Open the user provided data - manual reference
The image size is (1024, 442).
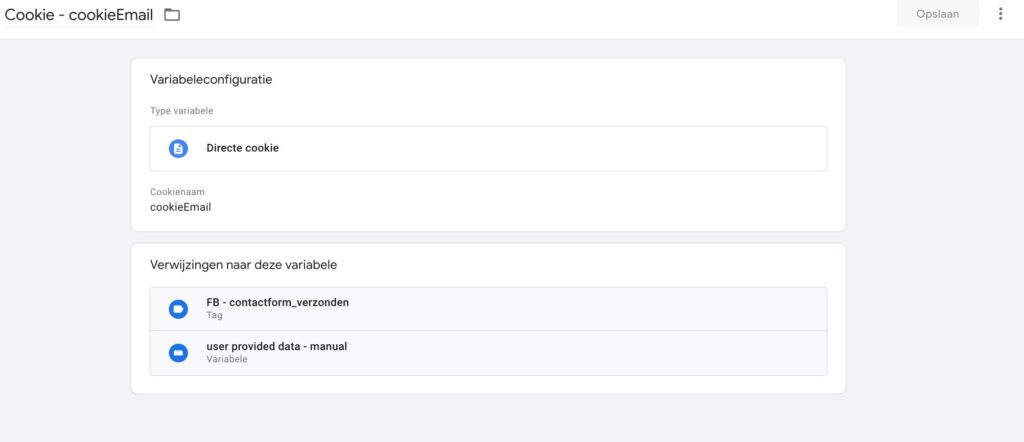tap(488, 353)
